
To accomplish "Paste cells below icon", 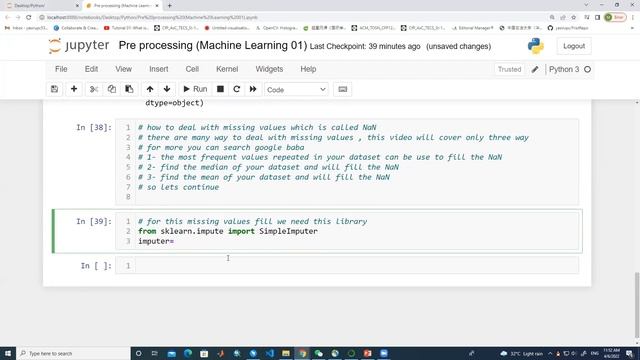I will 129,89.
